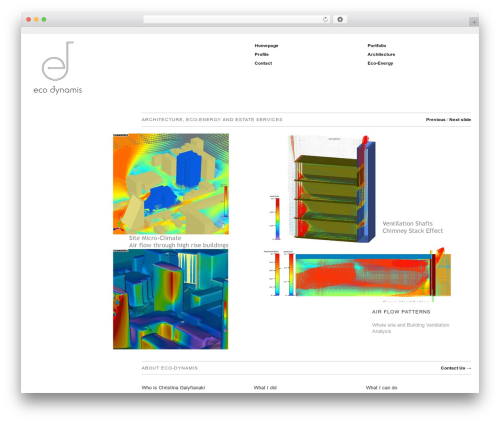Image resolution: width=500 pixels, height=423 pixels.
Task: Click Who is Christina Galyfianaki heading
Action: tap(173, 388)
